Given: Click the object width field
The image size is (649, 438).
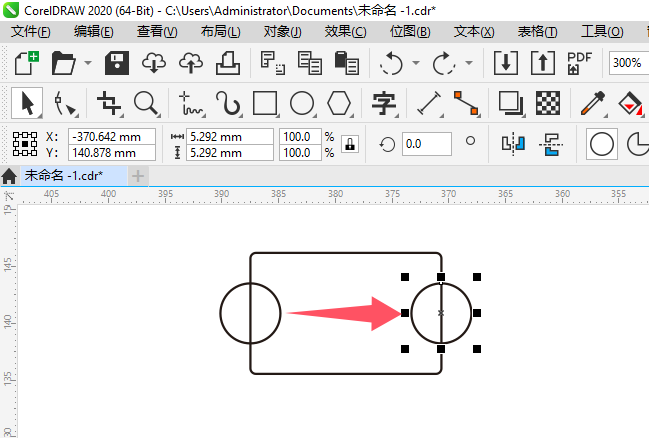Looking at the screenshot, I should point(230,137).
